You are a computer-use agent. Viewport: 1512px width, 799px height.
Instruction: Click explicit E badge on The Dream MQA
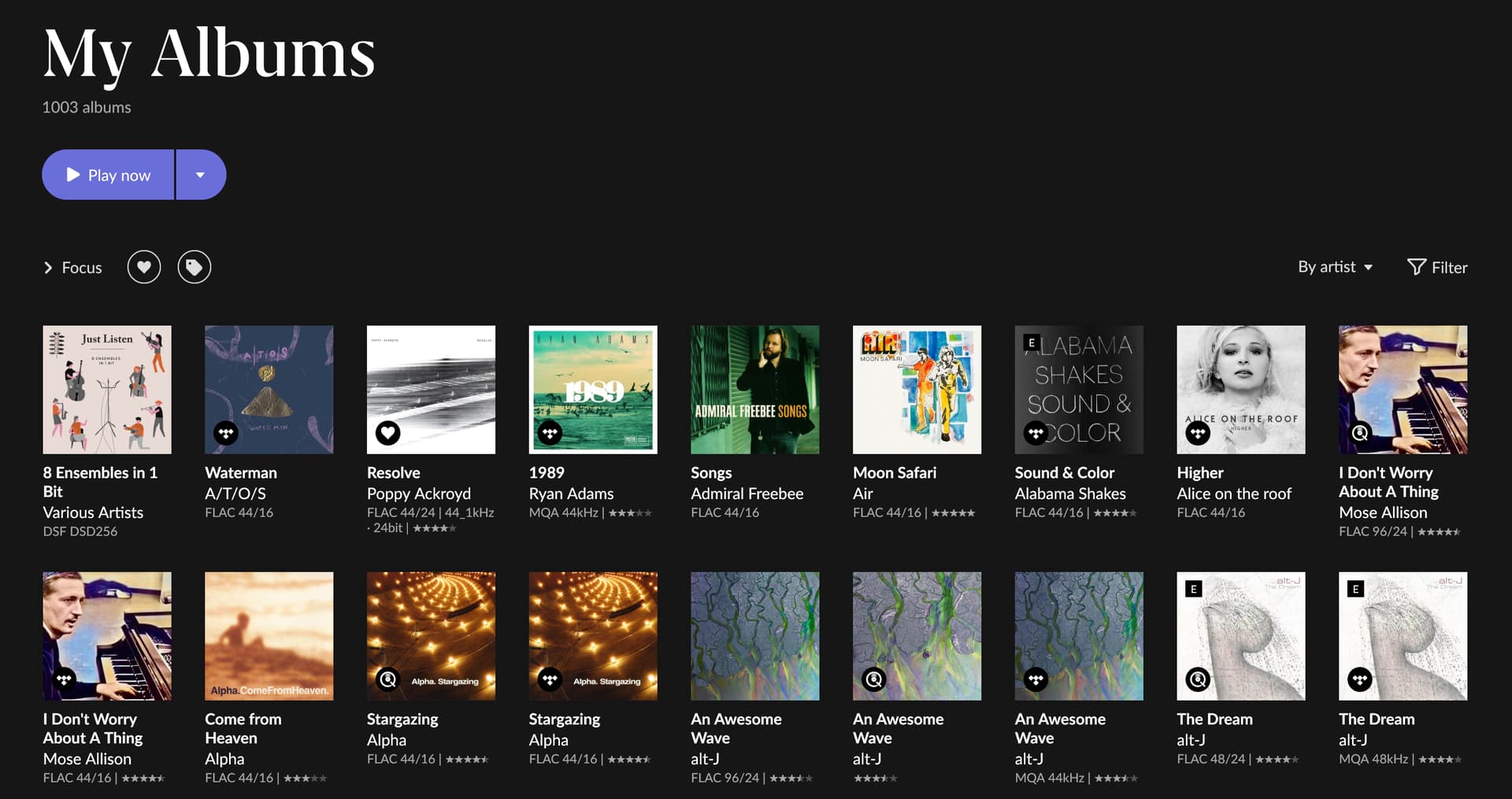[1355, 589]
